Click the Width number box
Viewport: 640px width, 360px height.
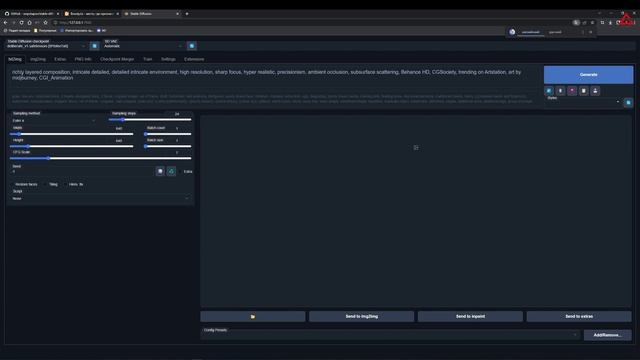coord(120,128)
